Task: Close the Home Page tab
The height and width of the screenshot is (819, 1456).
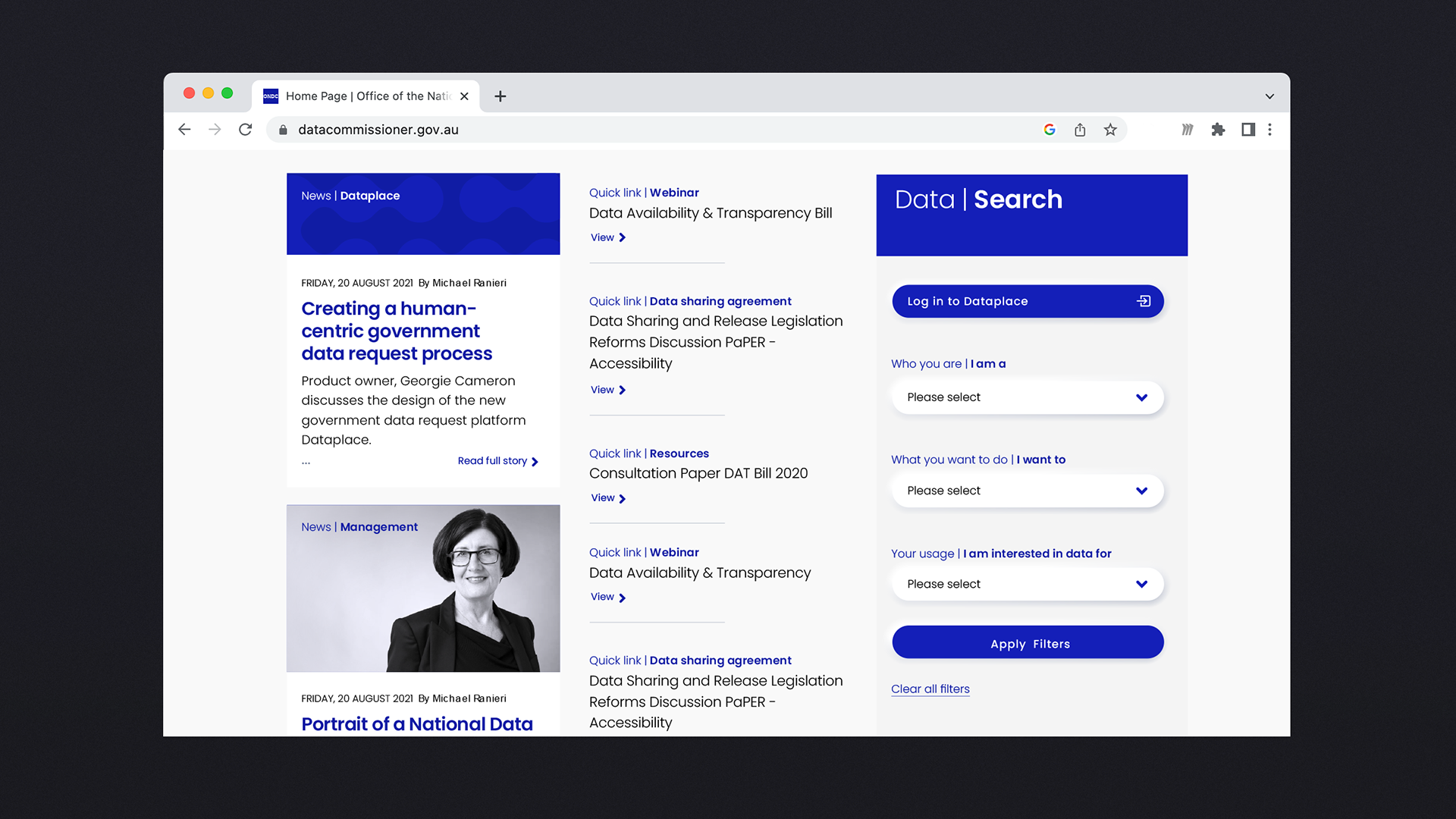Action: tap(464, 96)
